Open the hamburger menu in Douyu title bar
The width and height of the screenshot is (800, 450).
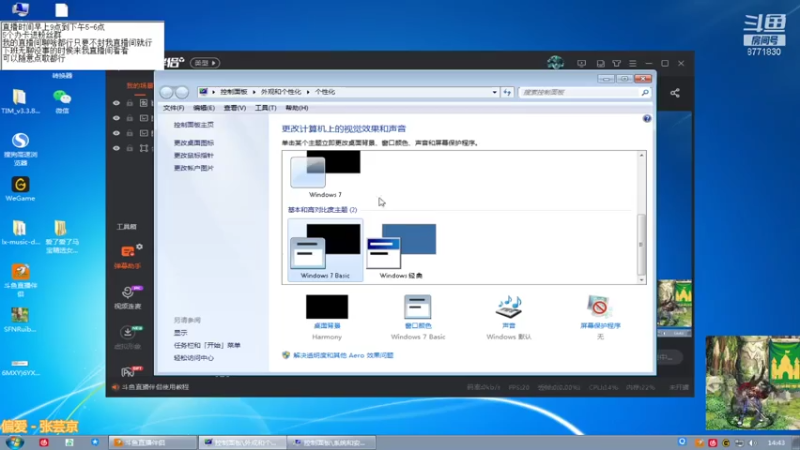[633, 63]
